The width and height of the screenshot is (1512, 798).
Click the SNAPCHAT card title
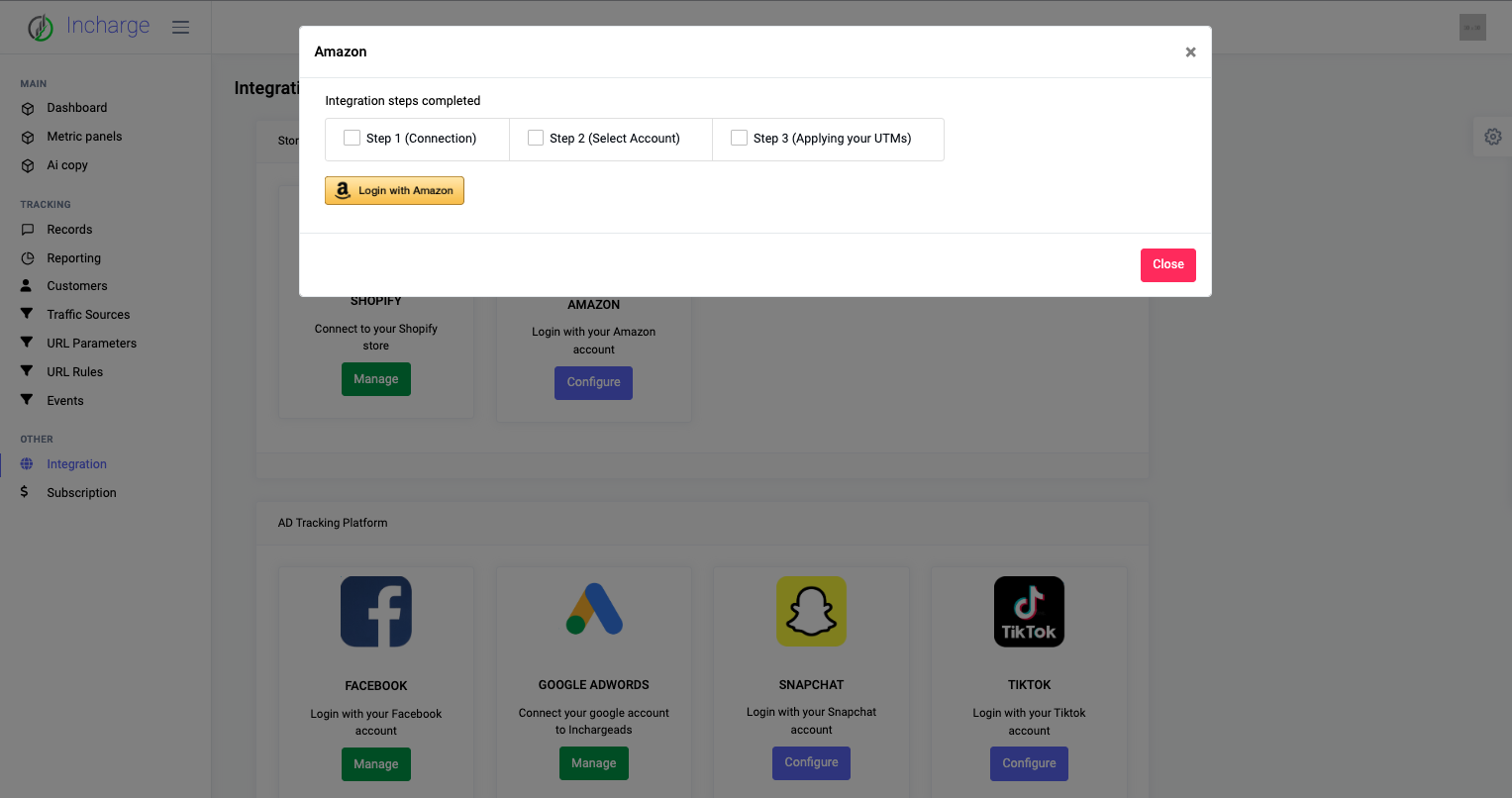812,685
